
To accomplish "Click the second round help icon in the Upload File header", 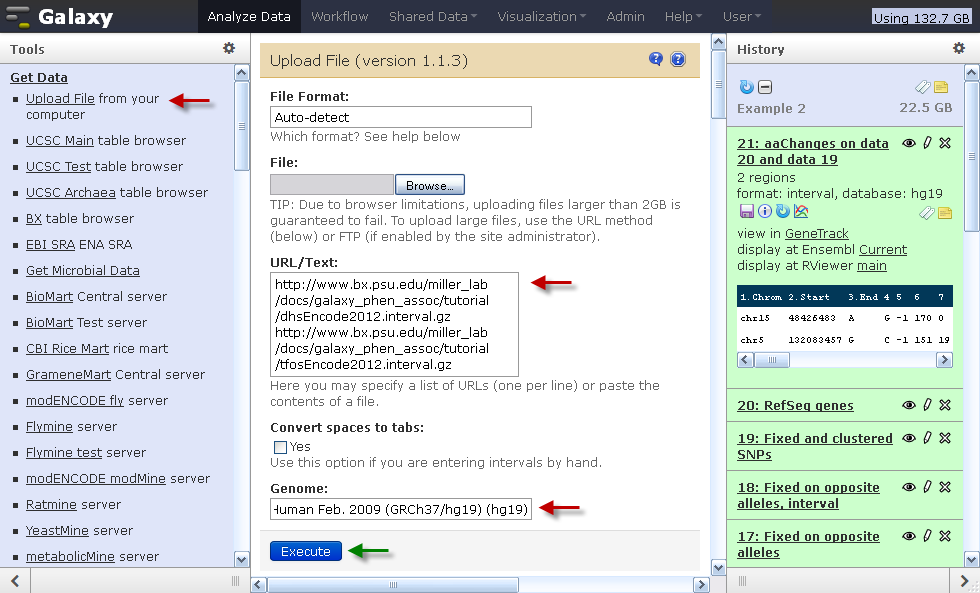I will [678, 59].
